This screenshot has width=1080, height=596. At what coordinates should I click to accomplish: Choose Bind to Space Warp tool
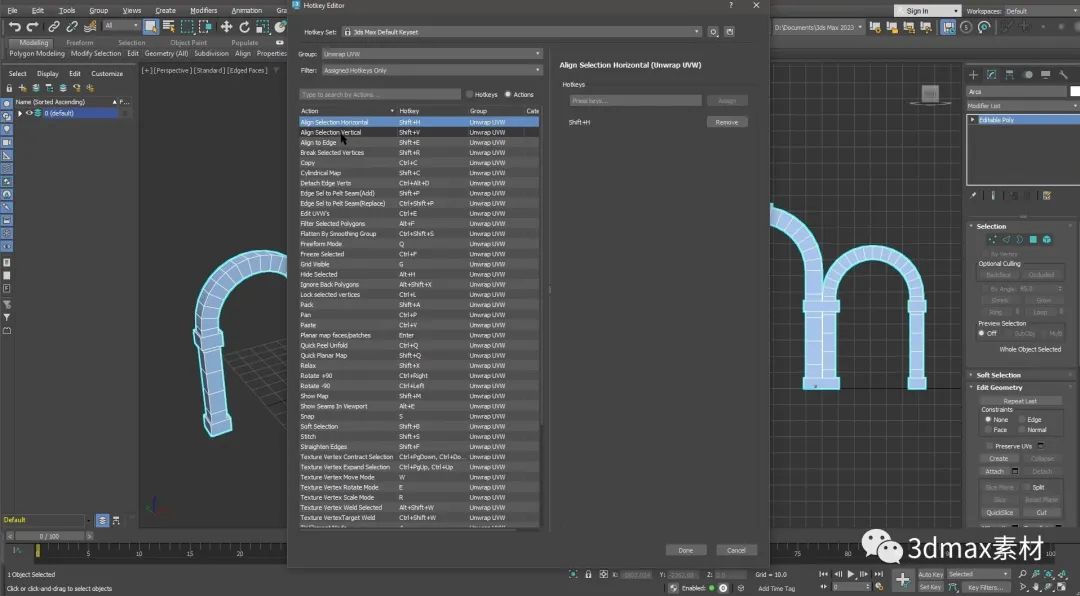tap(90, 27)
